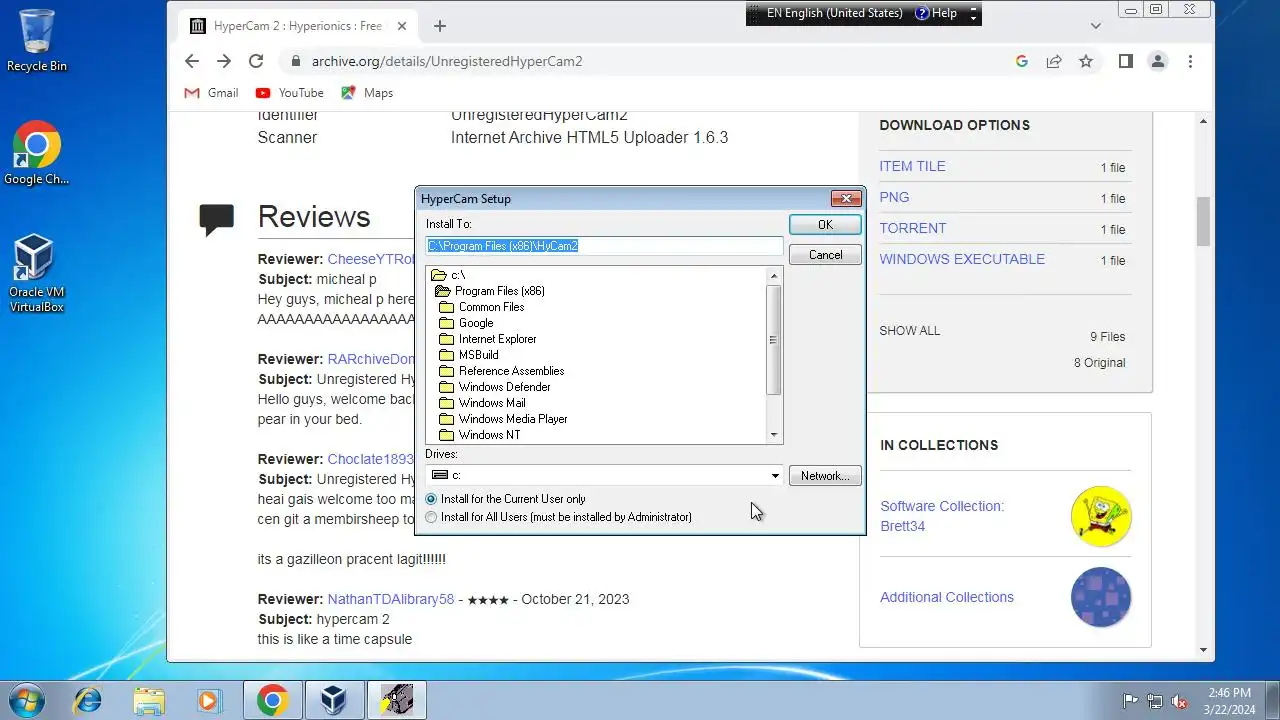The width and height of the screenshot is (1280, 720).
Task: Open the muted volume tray icon
Action: click(x=1179, y=701)
